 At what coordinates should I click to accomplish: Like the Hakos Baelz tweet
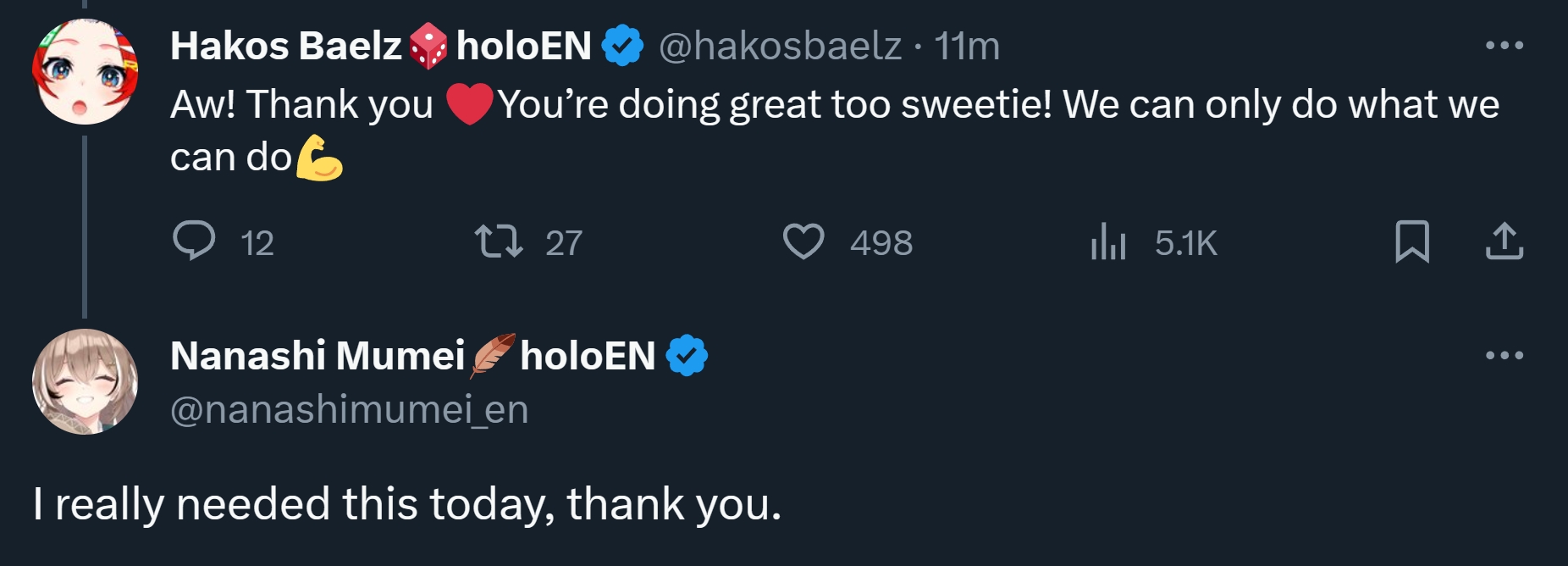803,241
